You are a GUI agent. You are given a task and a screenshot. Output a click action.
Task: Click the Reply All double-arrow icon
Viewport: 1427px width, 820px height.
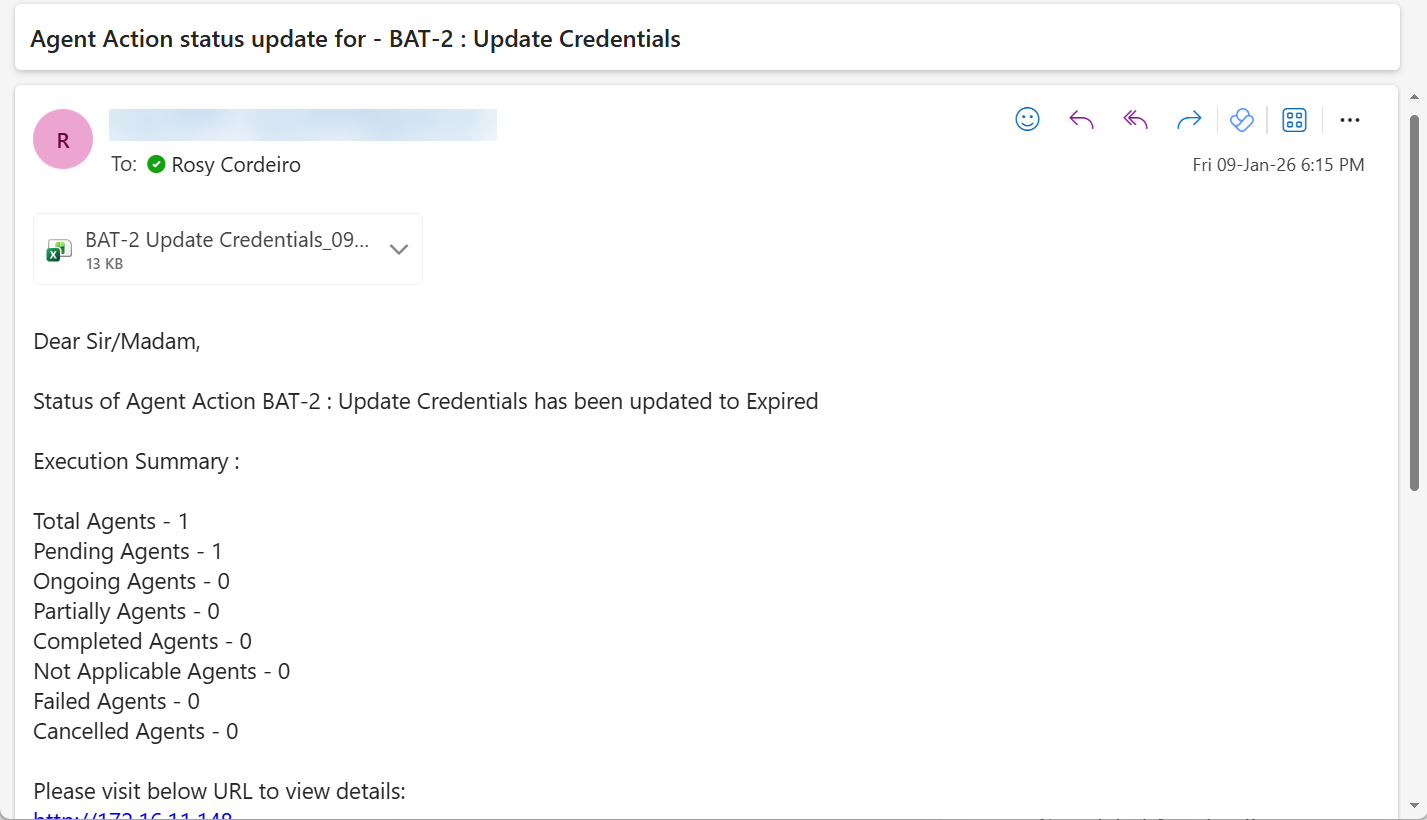coord(1135,120)
